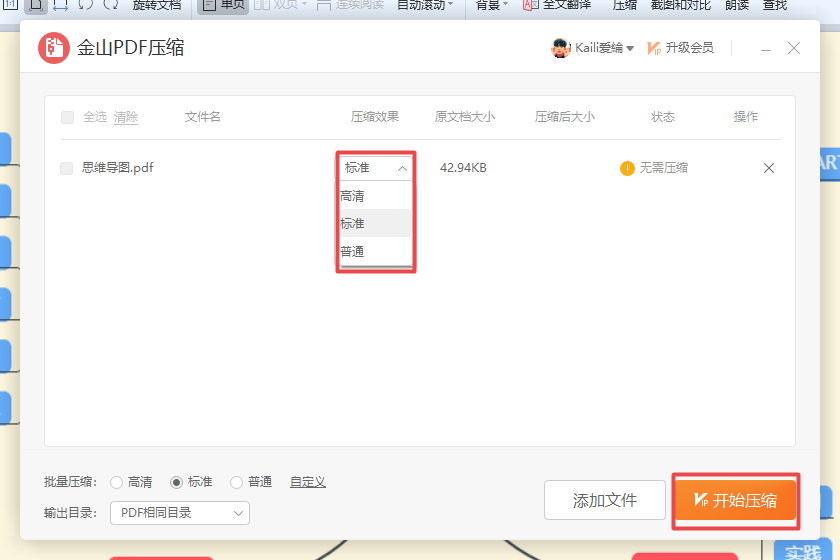Click the 清除 clear link
This screenshot has width=840, height=560.
126,117
